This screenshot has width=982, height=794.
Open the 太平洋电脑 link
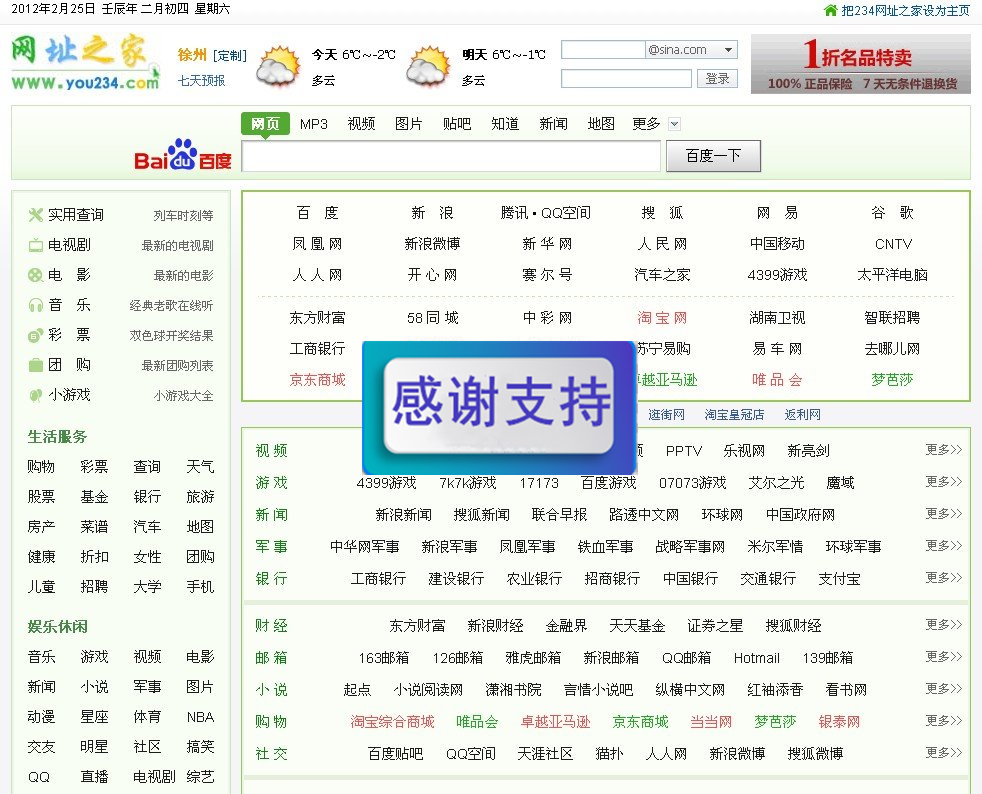(x=892, y=275)
